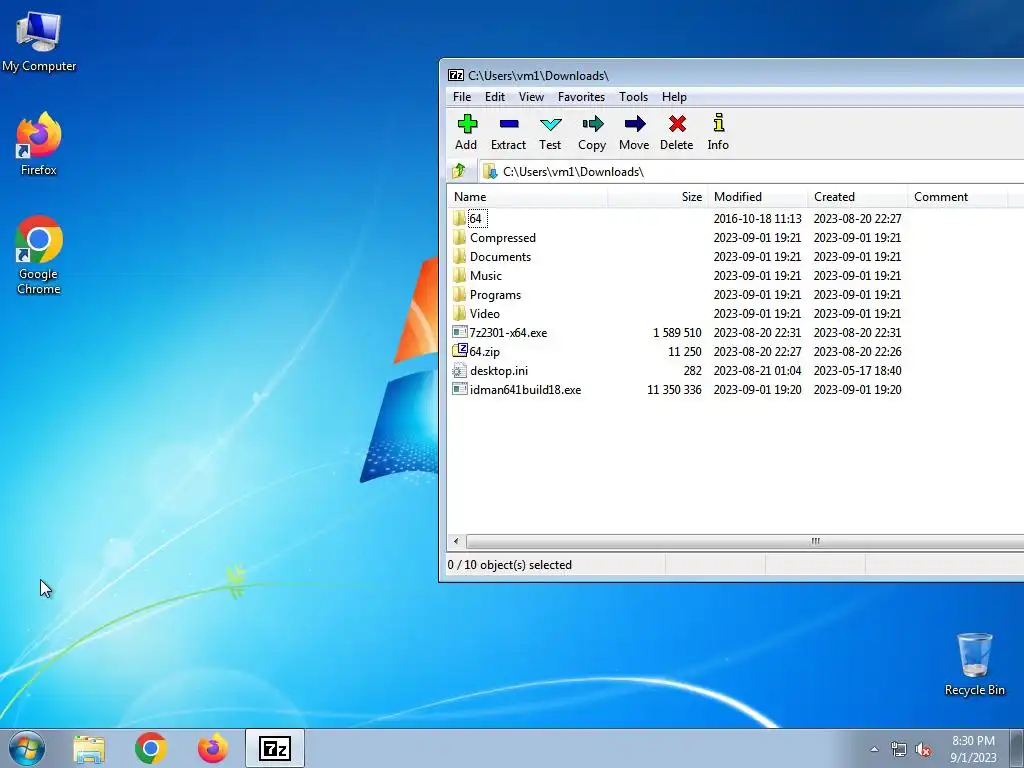Click the muted volume tray icon
This screenshot has height=768, width=1024.
click(923, 749)
